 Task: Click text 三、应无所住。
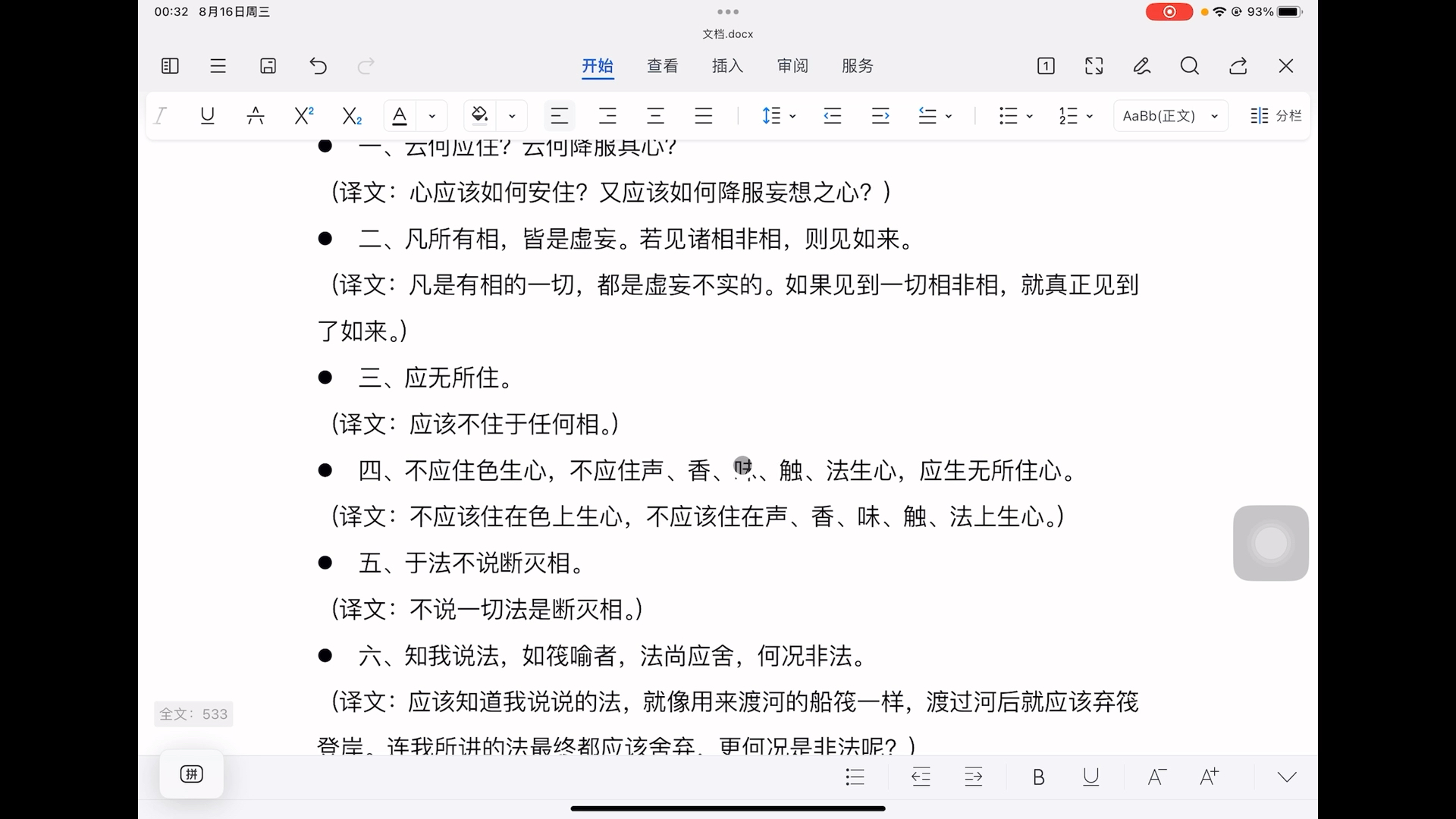point(436,378)
